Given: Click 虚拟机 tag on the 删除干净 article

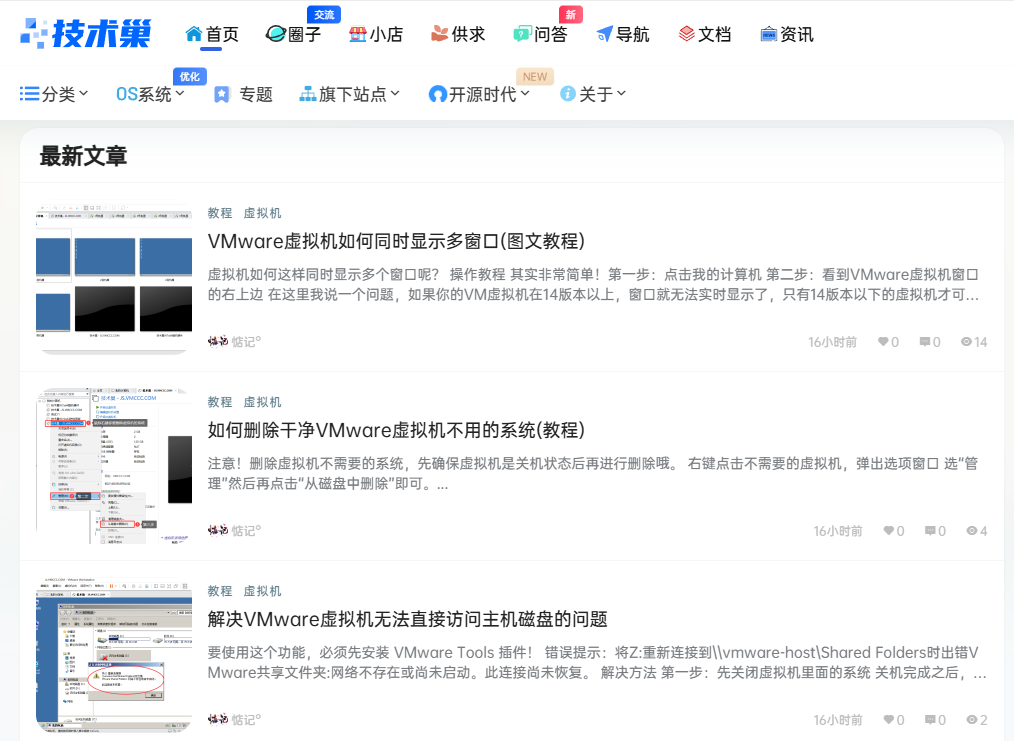Looking at the screenshot, I should [x=262, y=402].
